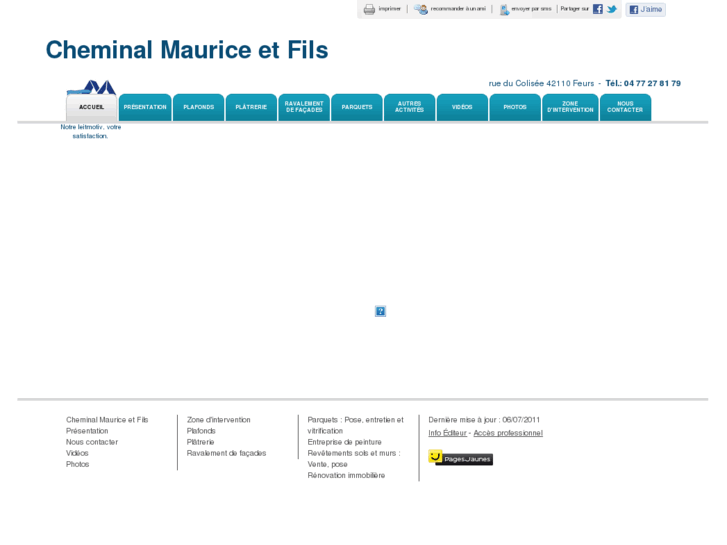
Task: Open the Photos tab
Action: [x=515, y=108]
